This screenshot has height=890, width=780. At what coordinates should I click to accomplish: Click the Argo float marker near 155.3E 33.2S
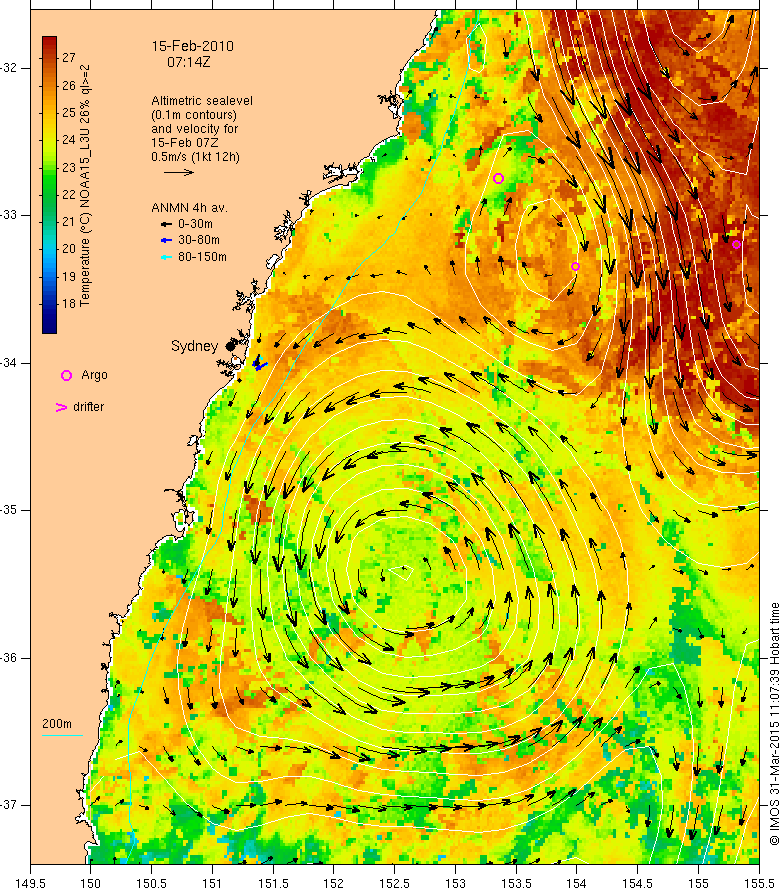click(x=736, y=245)
